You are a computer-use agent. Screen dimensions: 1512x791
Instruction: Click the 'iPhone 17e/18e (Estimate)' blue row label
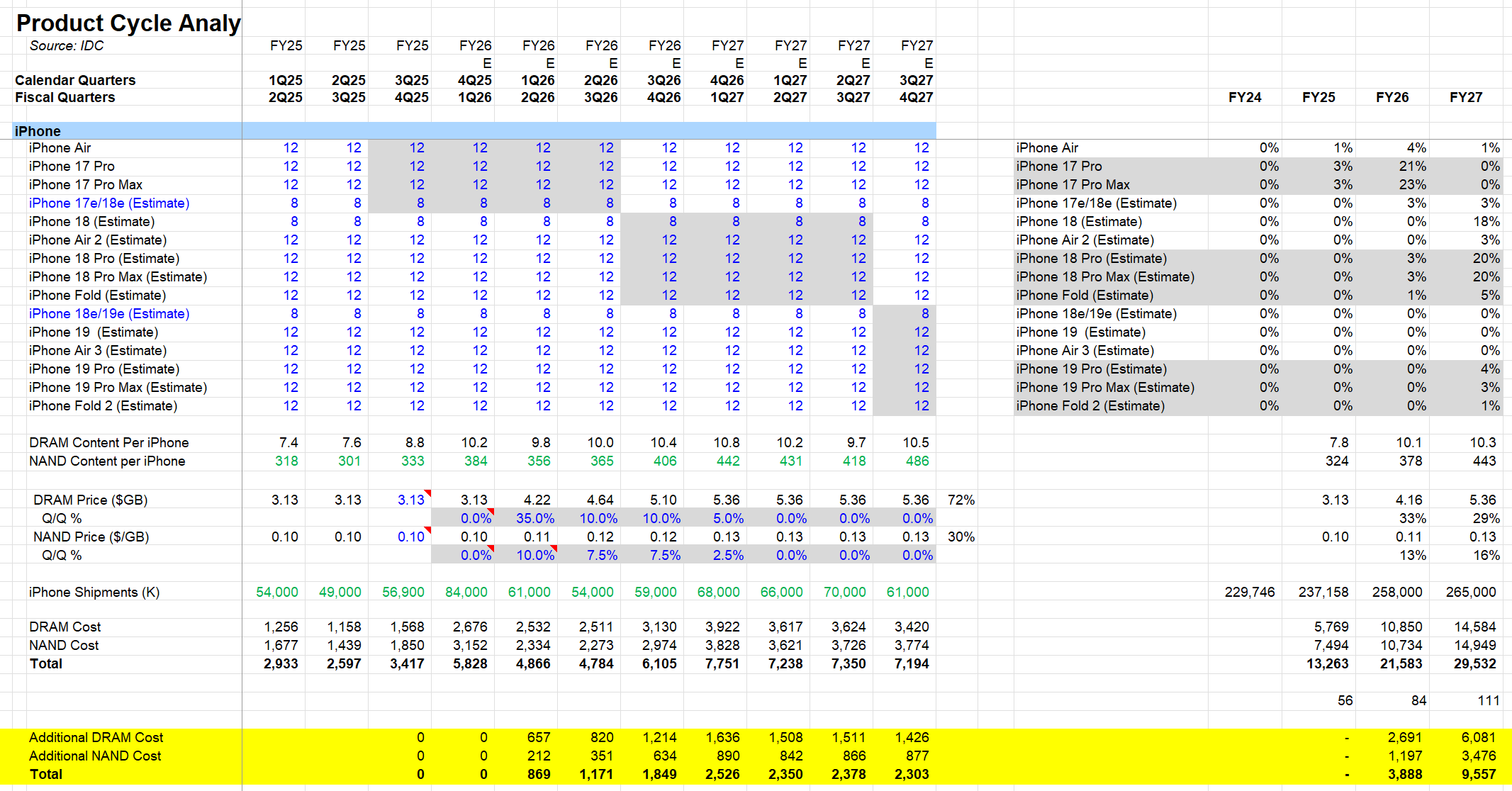[x=109, y=203]
